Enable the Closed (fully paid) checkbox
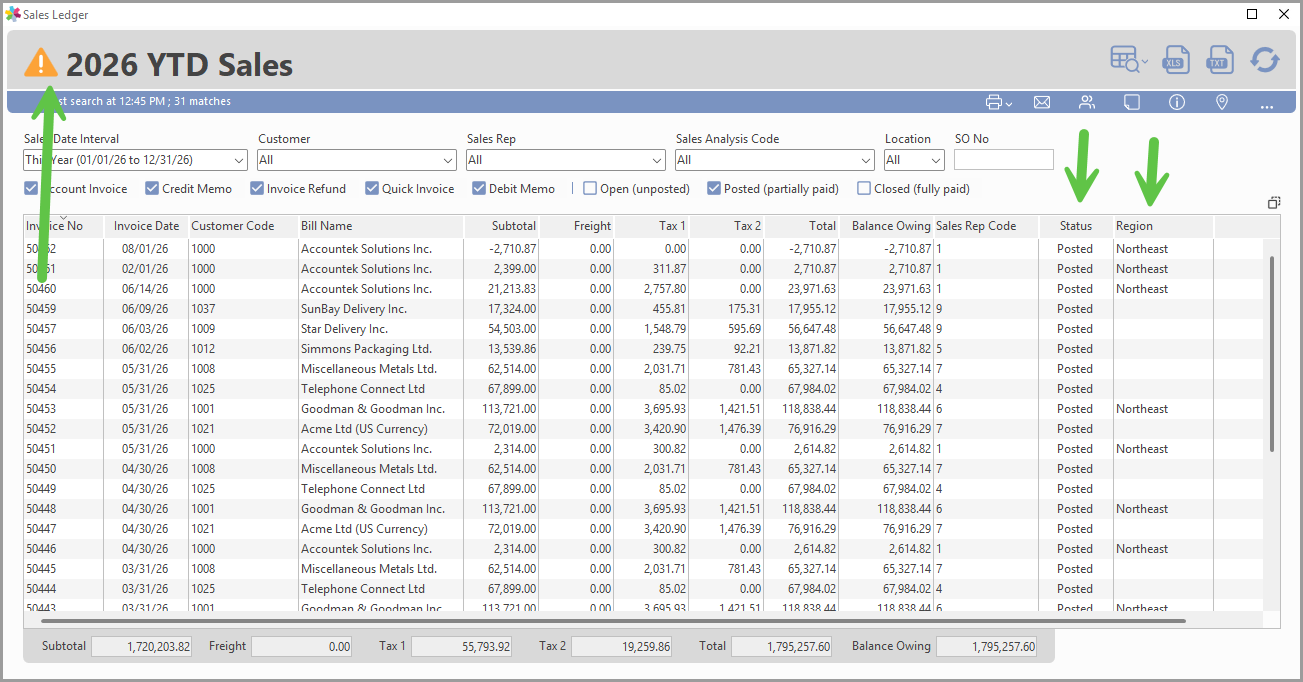The image size is (1303, 682). 864,188
